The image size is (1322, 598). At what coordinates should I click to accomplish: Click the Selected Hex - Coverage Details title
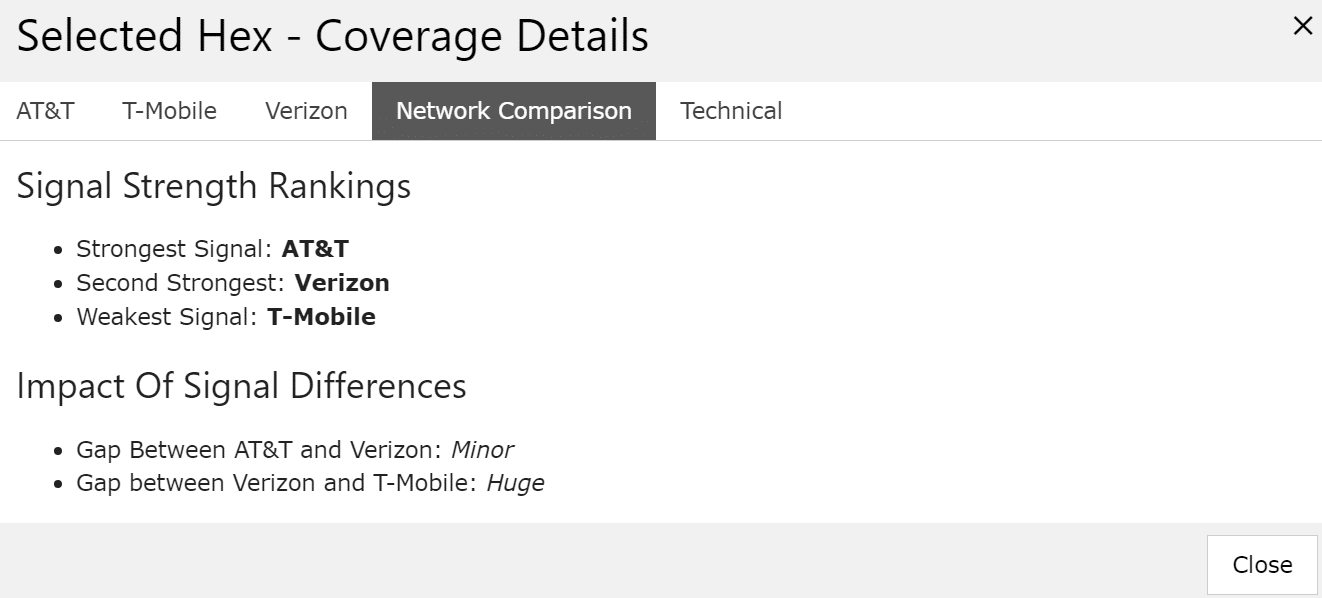pos(332,37)
